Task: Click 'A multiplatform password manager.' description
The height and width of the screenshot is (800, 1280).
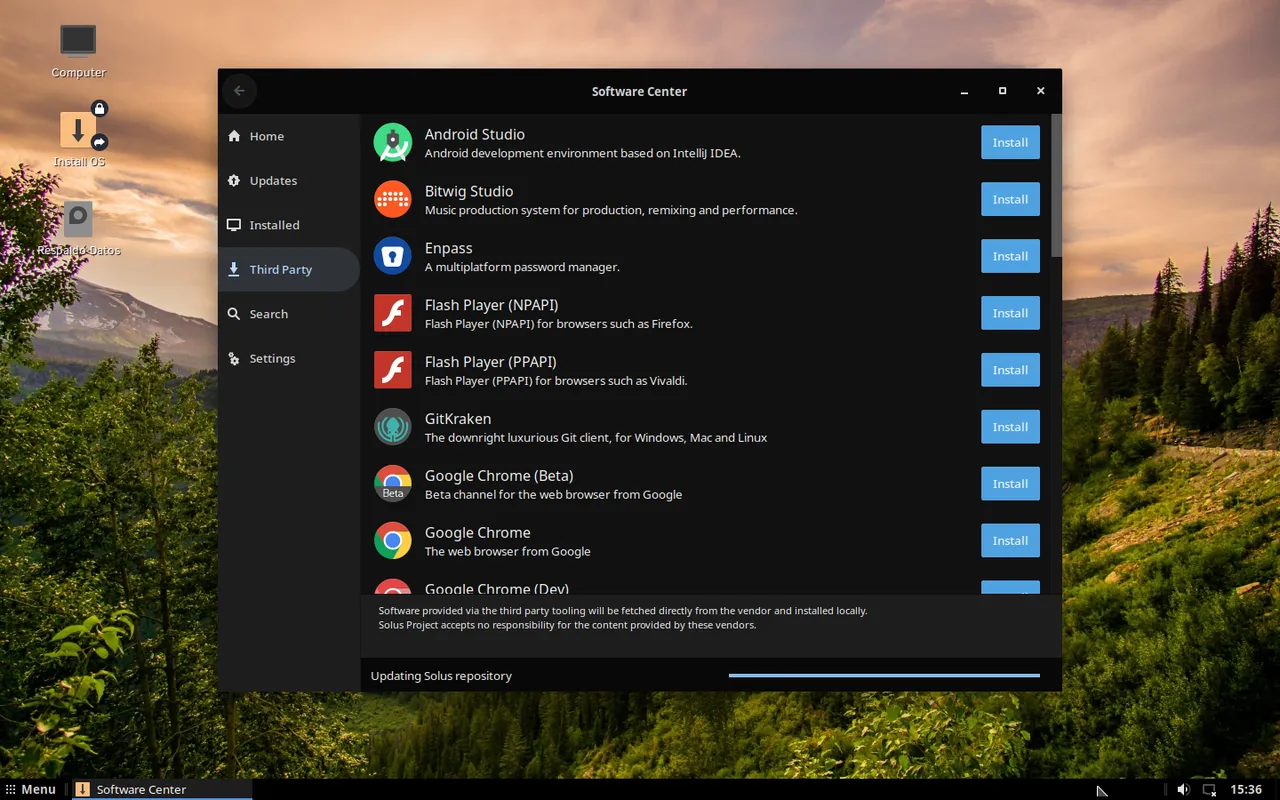Action: click(522, 267)
